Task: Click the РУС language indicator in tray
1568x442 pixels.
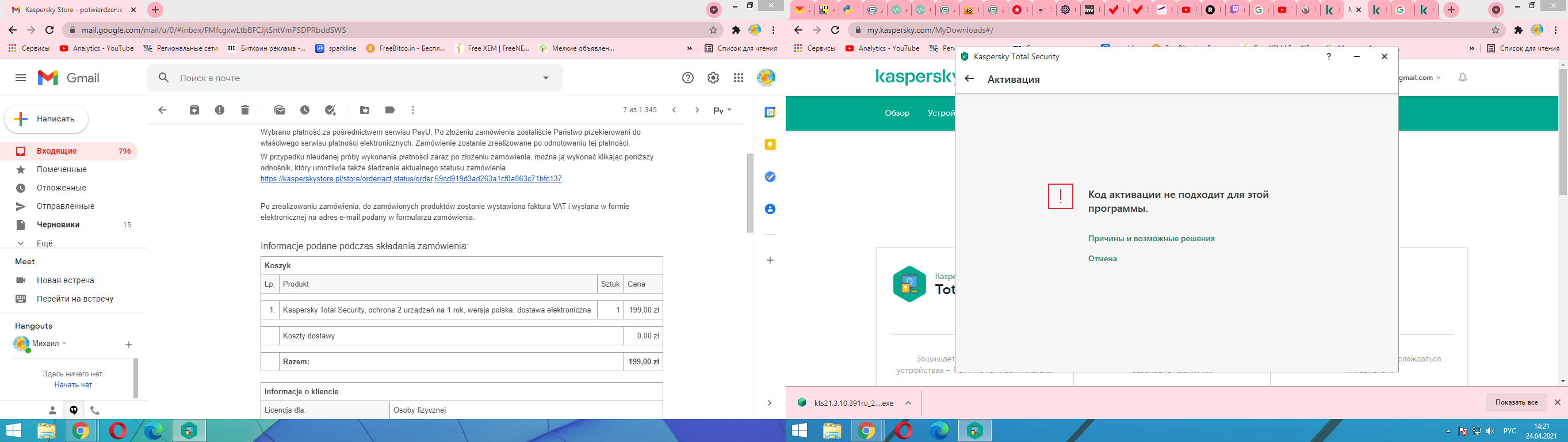Action: (1509, 431)
